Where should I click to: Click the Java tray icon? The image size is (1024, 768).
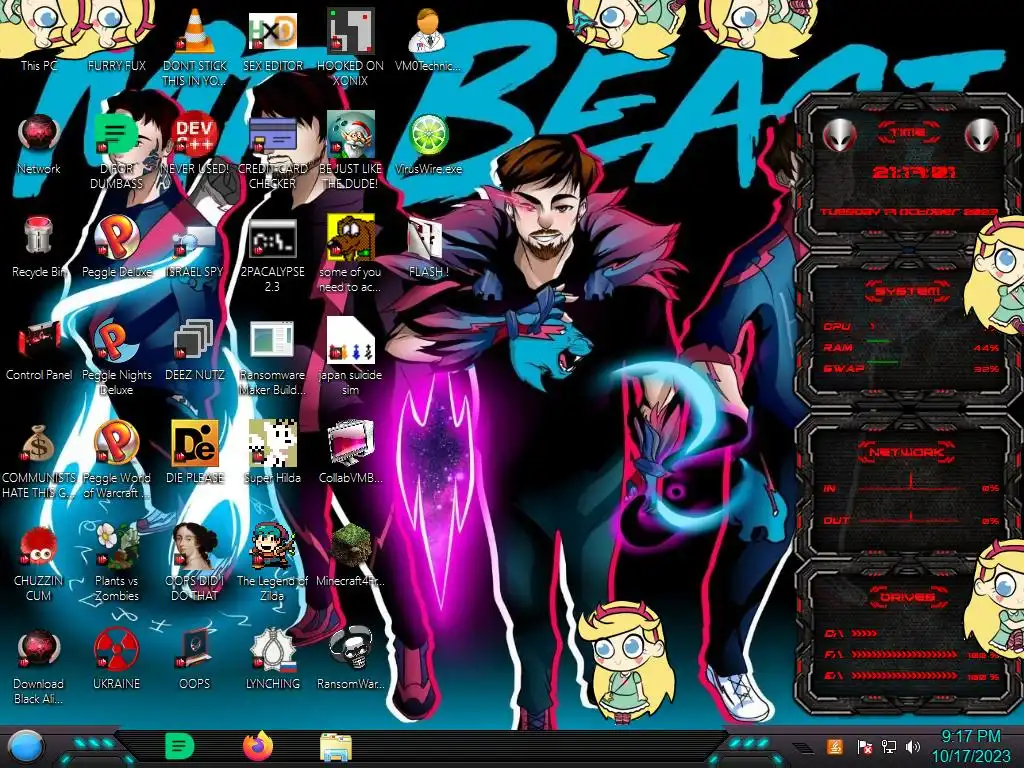point(834,746)
